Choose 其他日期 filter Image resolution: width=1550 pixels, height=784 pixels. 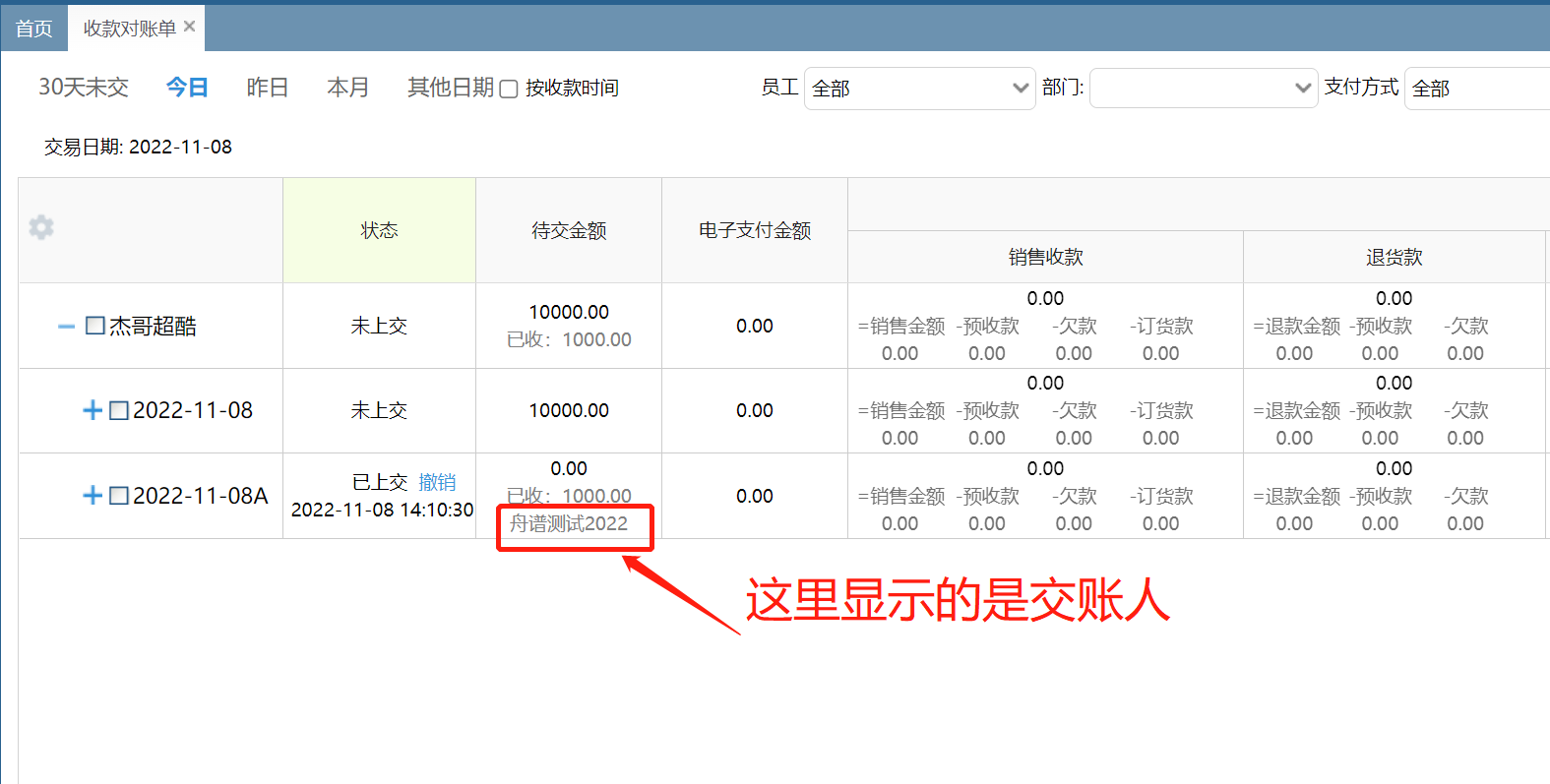[451, 88]
